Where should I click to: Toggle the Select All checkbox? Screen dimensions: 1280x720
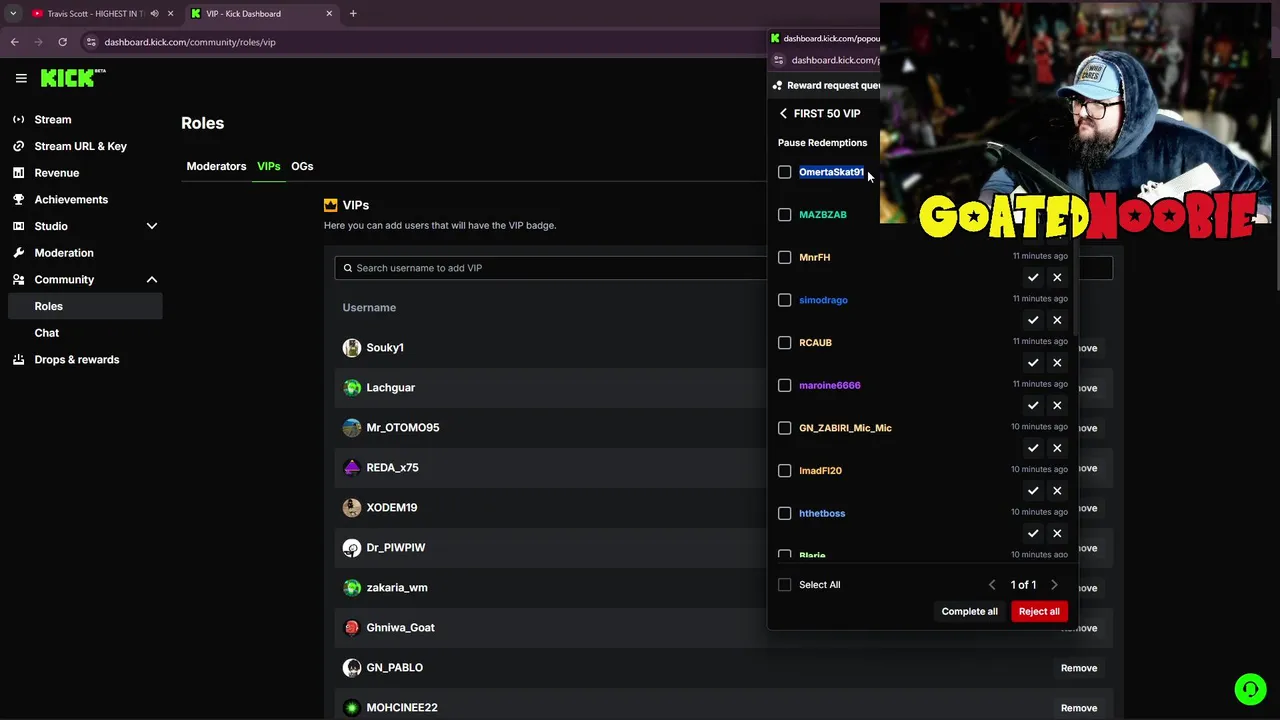point(785,585)
